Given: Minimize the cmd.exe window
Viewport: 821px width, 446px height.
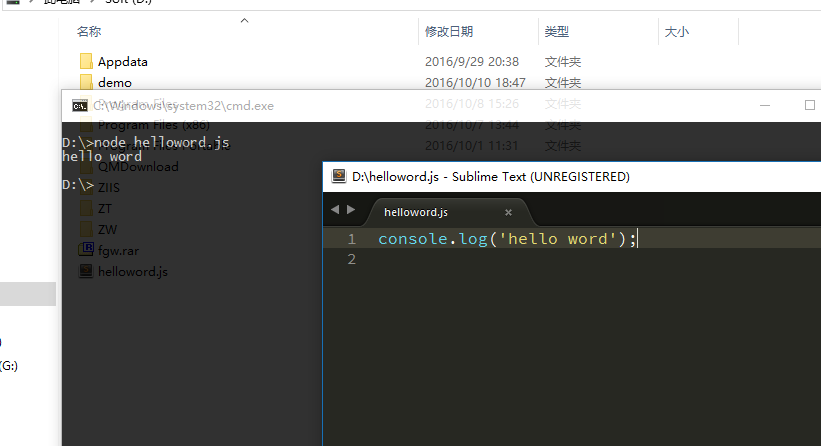Looking at the screenshot, I should (764, 106).
